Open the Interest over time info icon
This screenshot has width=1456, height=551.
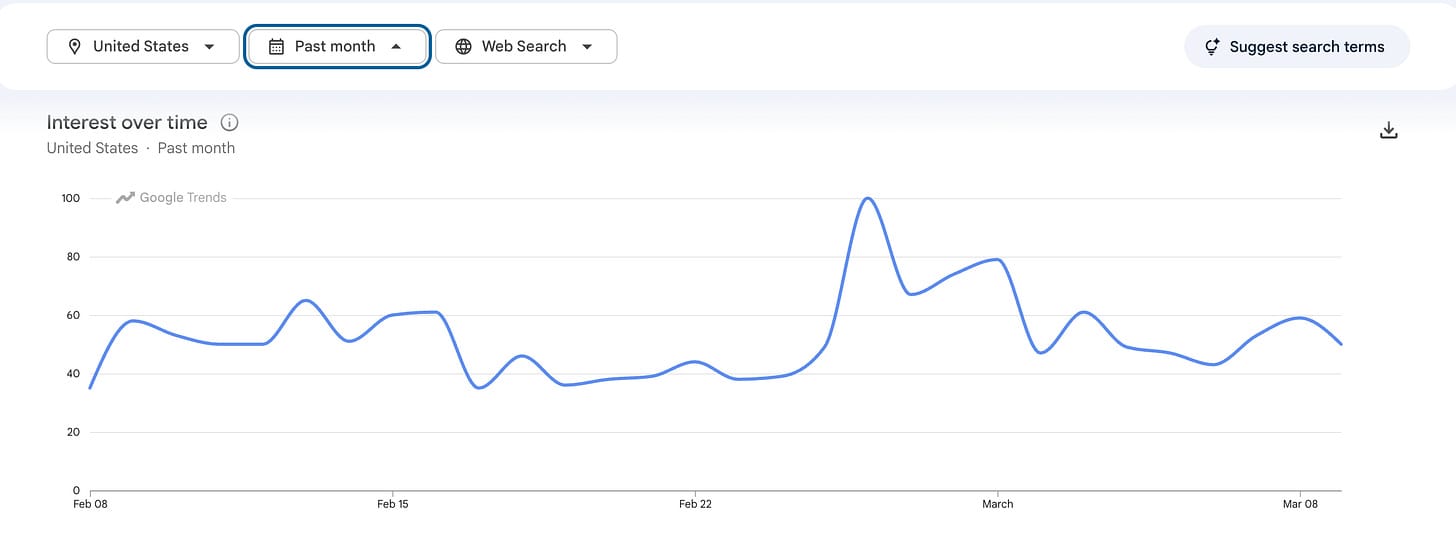click(x=229, y=123)
